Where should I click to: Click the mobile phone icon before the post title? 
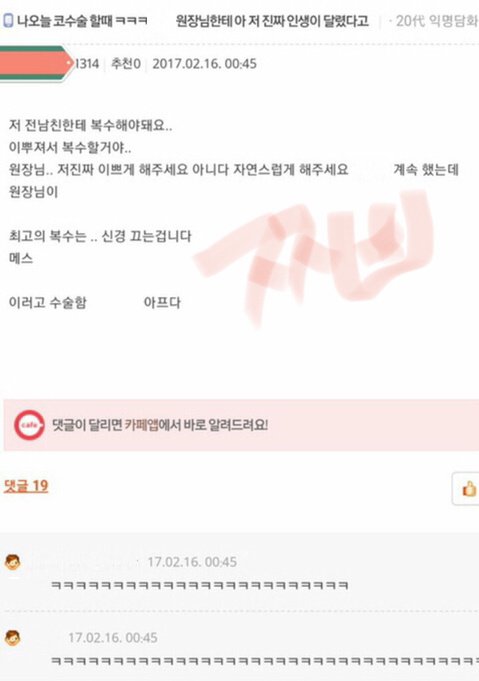8,20
